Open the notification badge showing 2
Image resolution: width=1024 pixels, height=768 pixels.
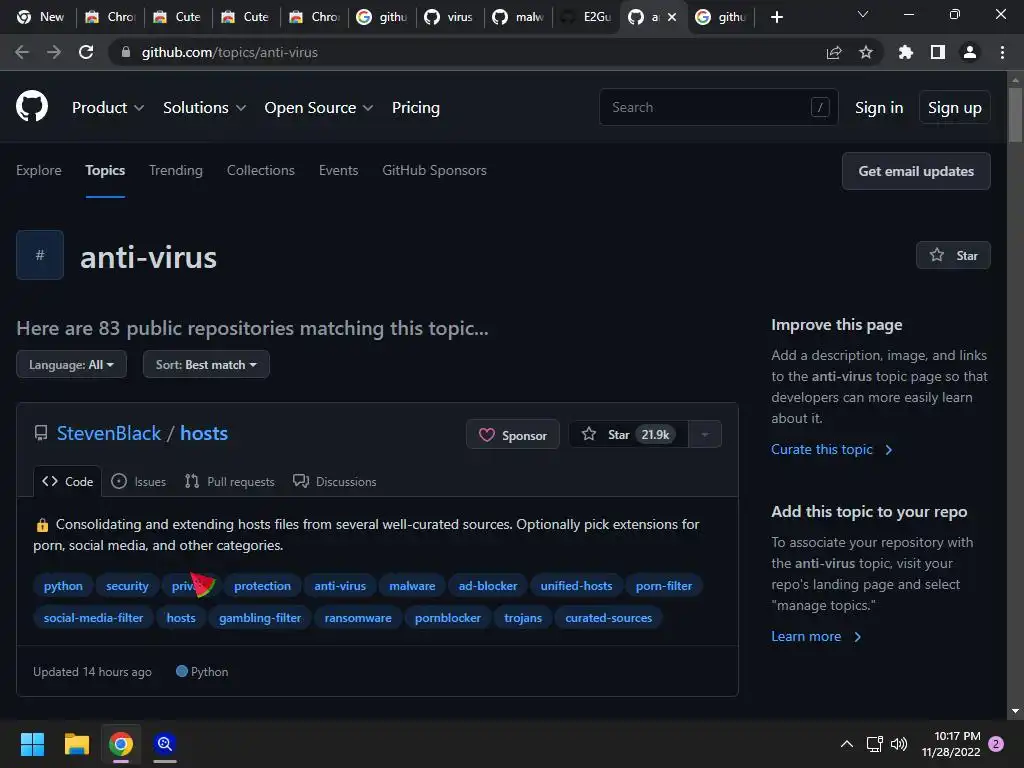[996, 744]
